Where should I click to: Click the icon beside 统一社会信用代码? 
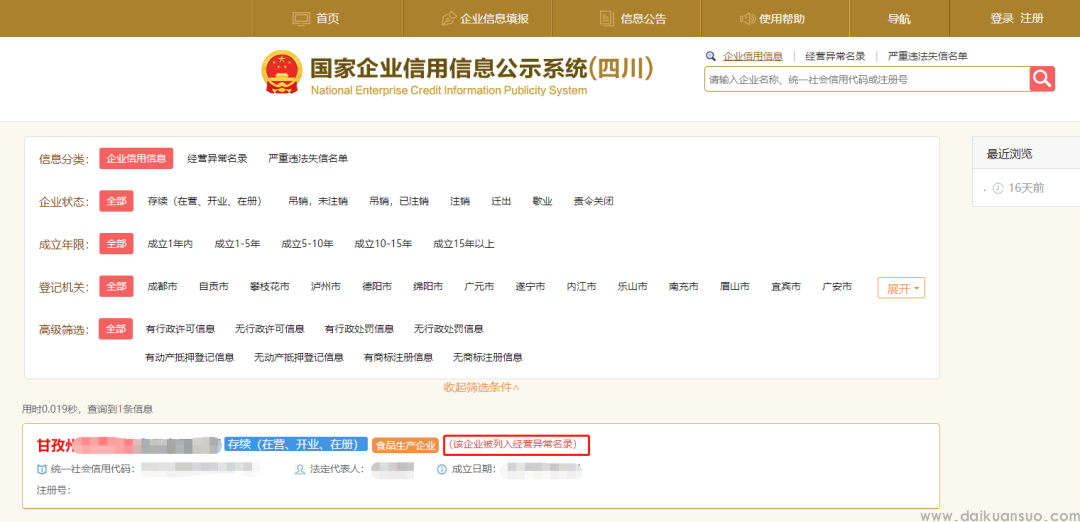[42, 470]
